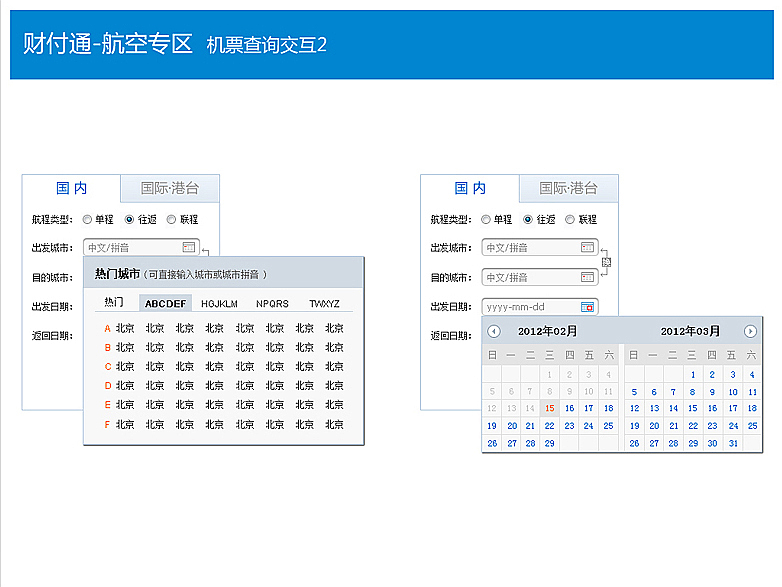Select February 22 in calendar
The width and height of the screenshot is (782, 587).
tap(550, 426)
